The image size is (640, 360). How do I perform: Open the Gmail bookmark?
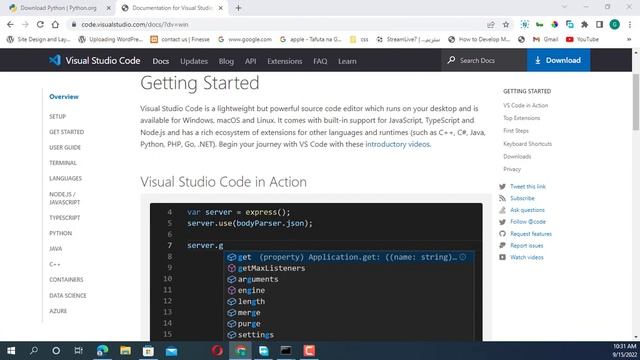pyautogui.click(x=546, y=39)
